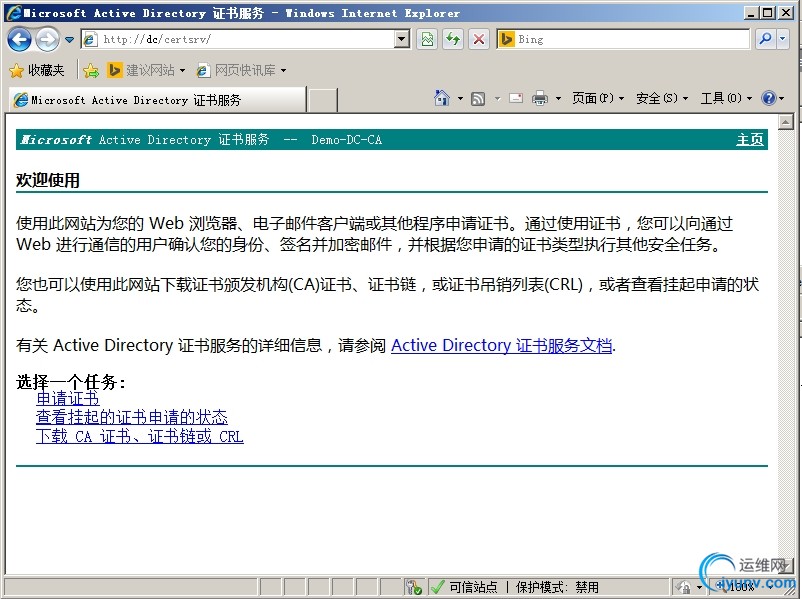
Task: Open the 安全(S) safety menu
Action: pos(662,98)
